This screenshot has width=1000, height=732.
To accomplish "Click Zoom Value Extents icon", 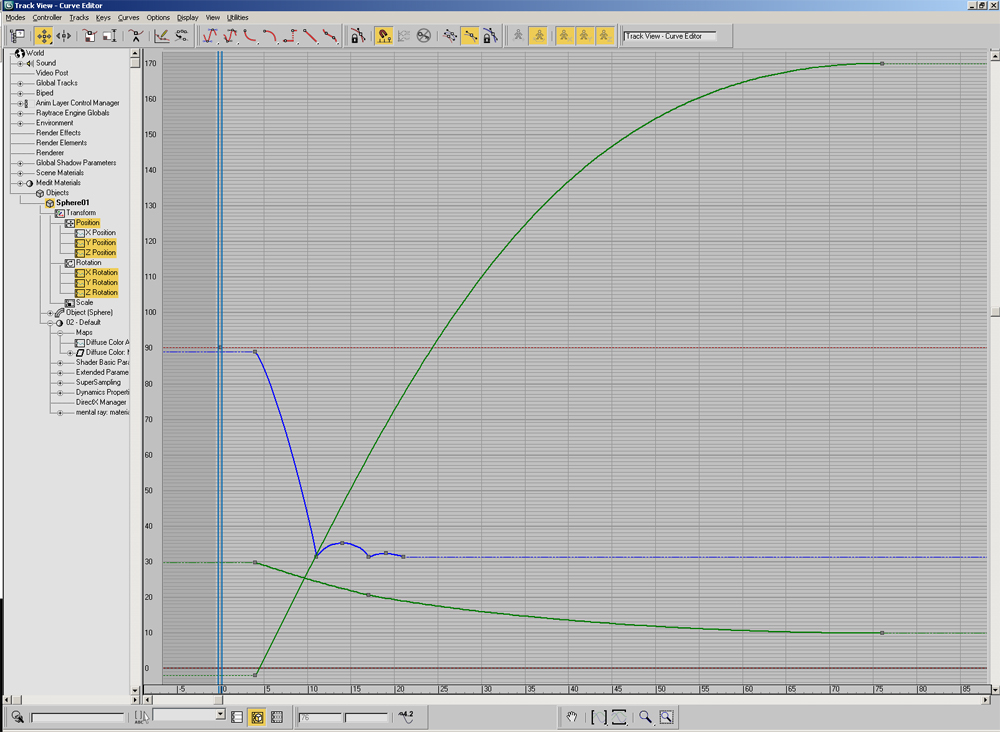I will (619, 717).
